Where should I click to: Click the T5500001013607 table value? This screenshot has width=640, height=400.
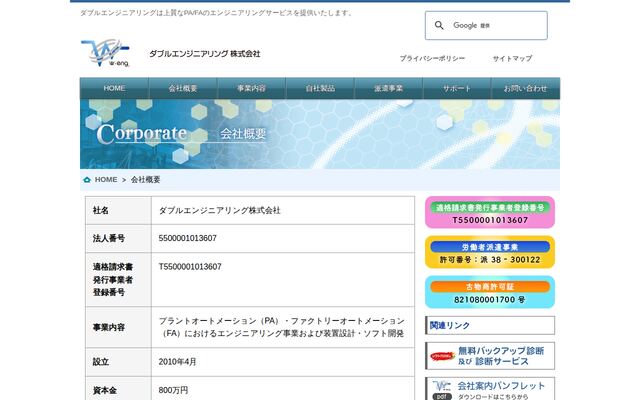[190, 267]
